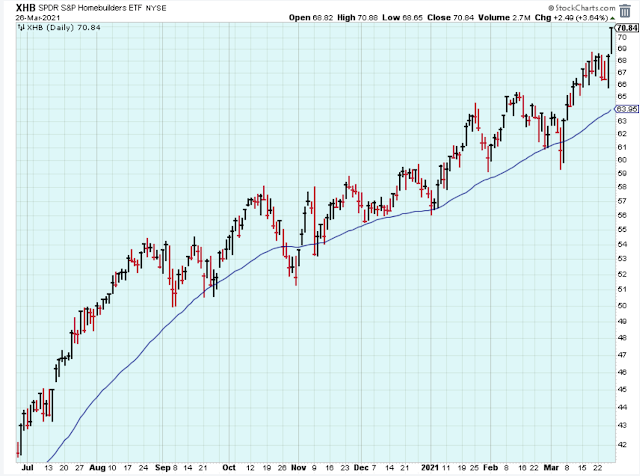Click the Aug label on the date axis

click(x=97, y=467)
